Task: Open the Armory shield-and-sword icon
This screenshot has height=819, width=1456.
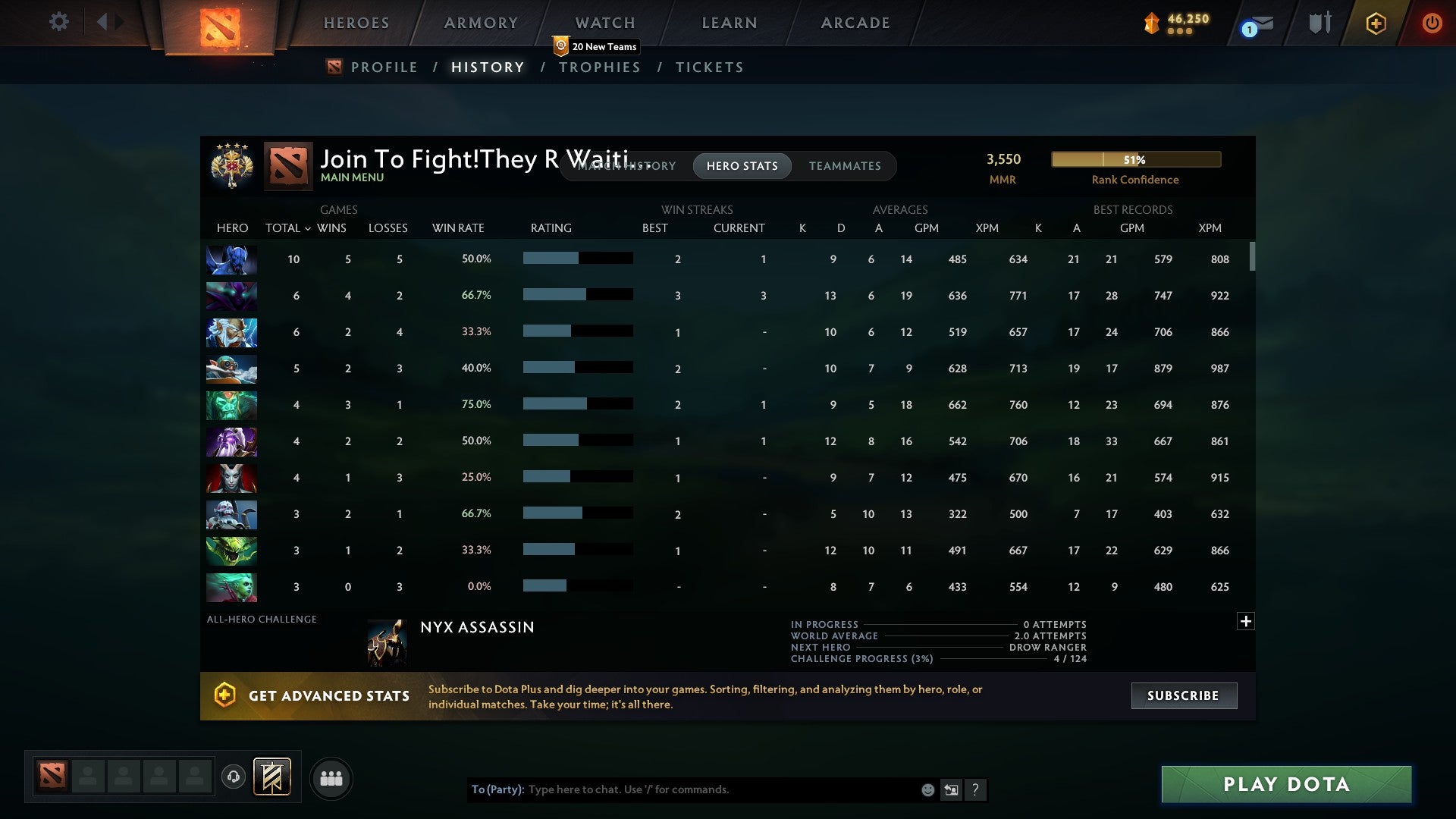Action: coord(1319,22)
